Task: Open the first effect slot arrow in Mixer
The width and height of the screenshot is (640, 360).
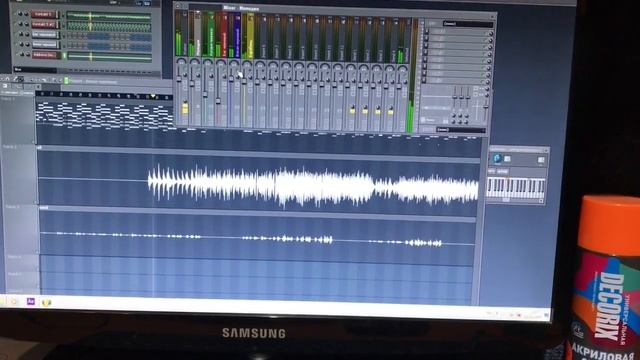Action: pyautogui.click(x=426, y=31)
